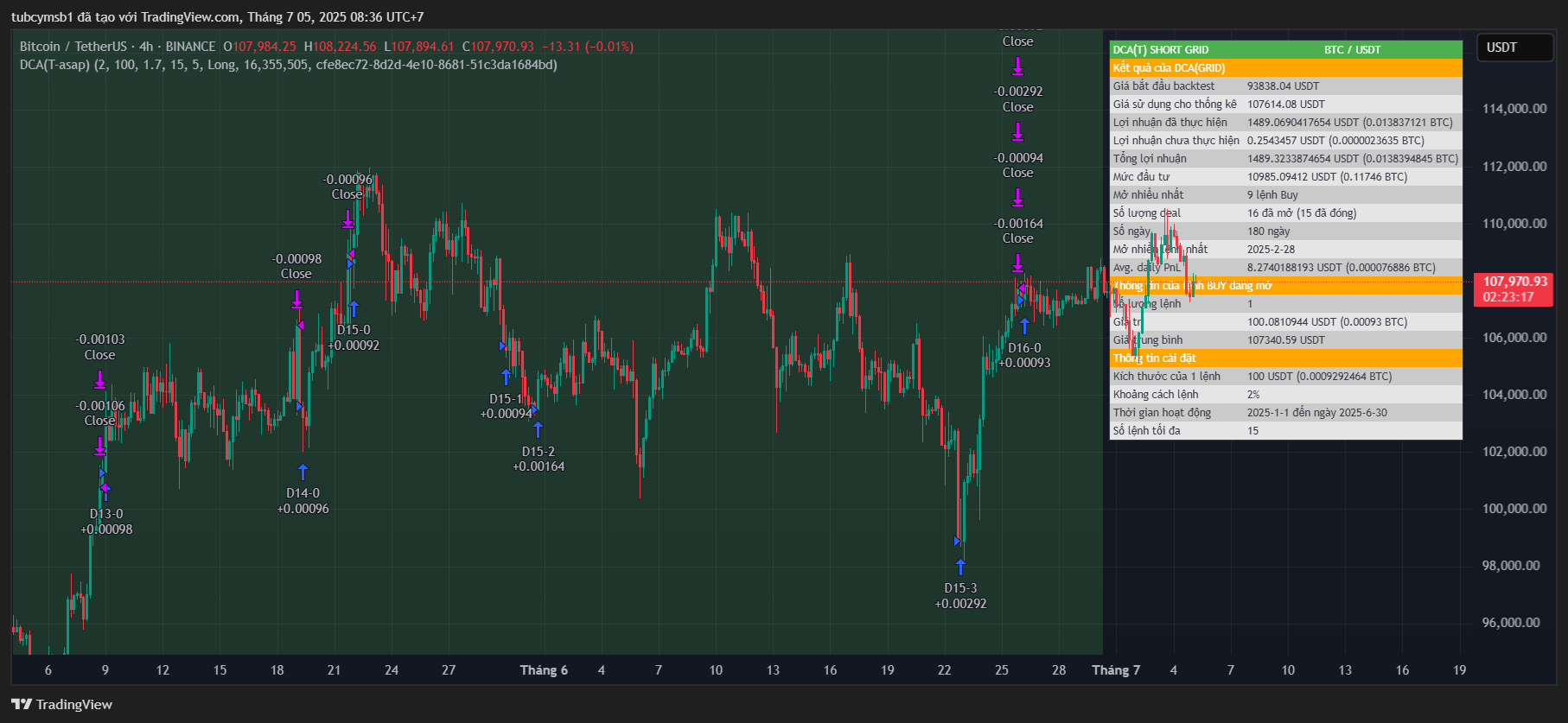Click the Số lệnh tối đa row
1568x723 pixels.
(x=1286, y=431)
